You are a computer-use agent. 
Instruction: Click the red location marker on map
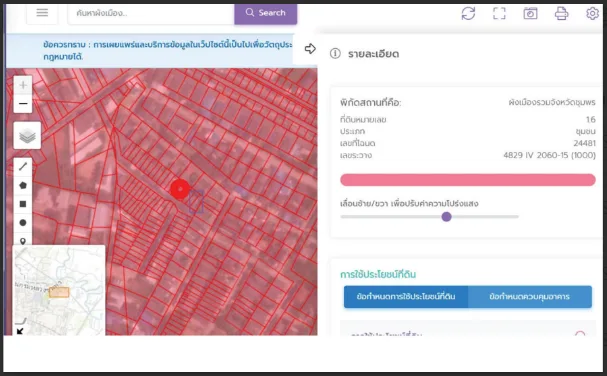coord(180,189)
